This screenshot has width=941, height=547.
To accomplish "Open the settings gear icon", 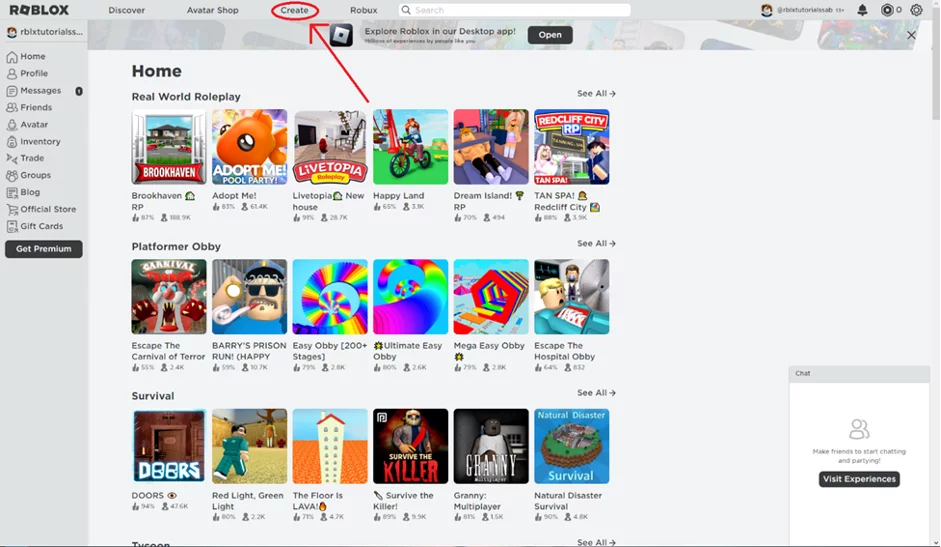I will [x=916, y=10].
